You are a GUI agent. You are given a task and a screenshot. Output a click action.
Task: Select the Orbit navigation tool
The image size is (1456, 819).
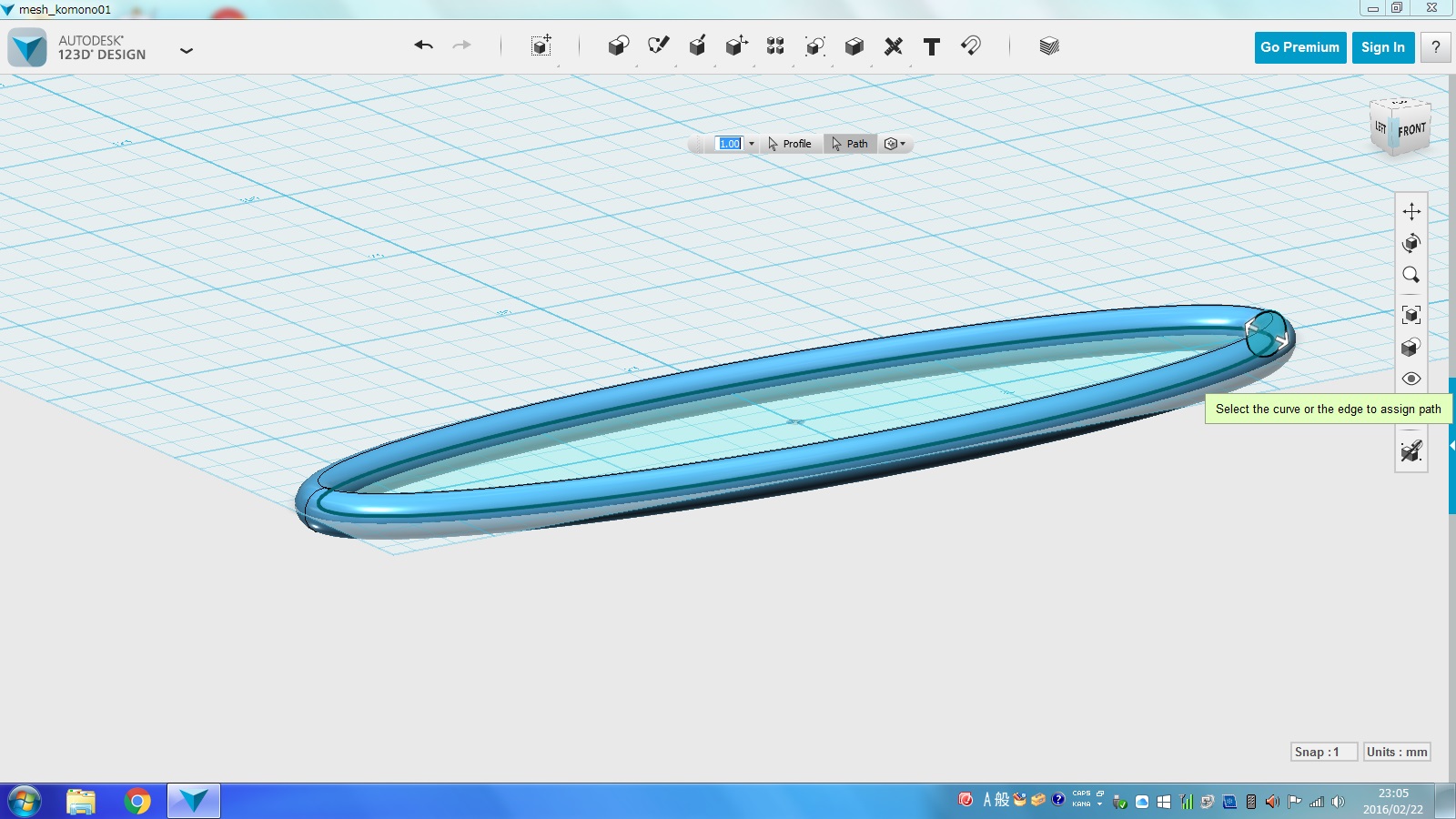click(x=1411, y=243)
